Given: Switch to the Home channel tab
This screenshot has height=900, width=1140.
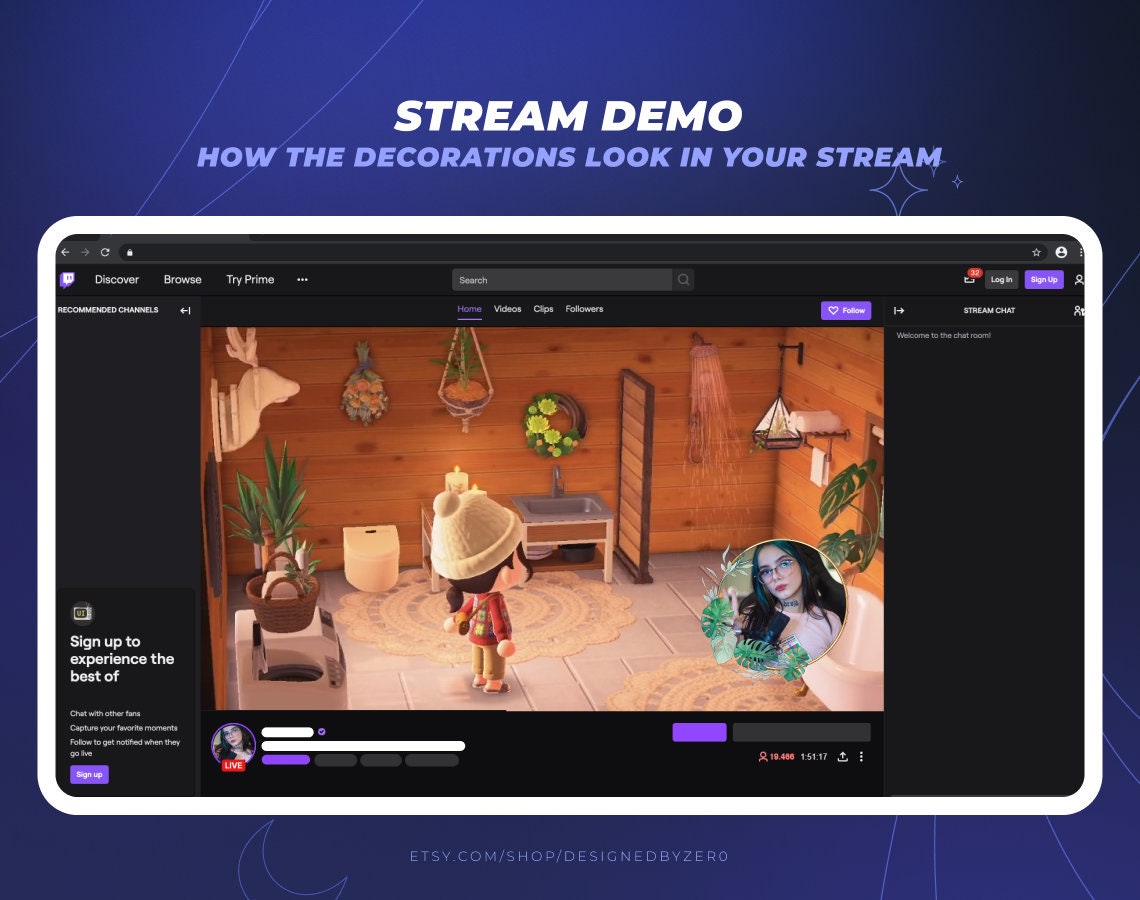Looking at the screenshot, I should tap(469, 309).
